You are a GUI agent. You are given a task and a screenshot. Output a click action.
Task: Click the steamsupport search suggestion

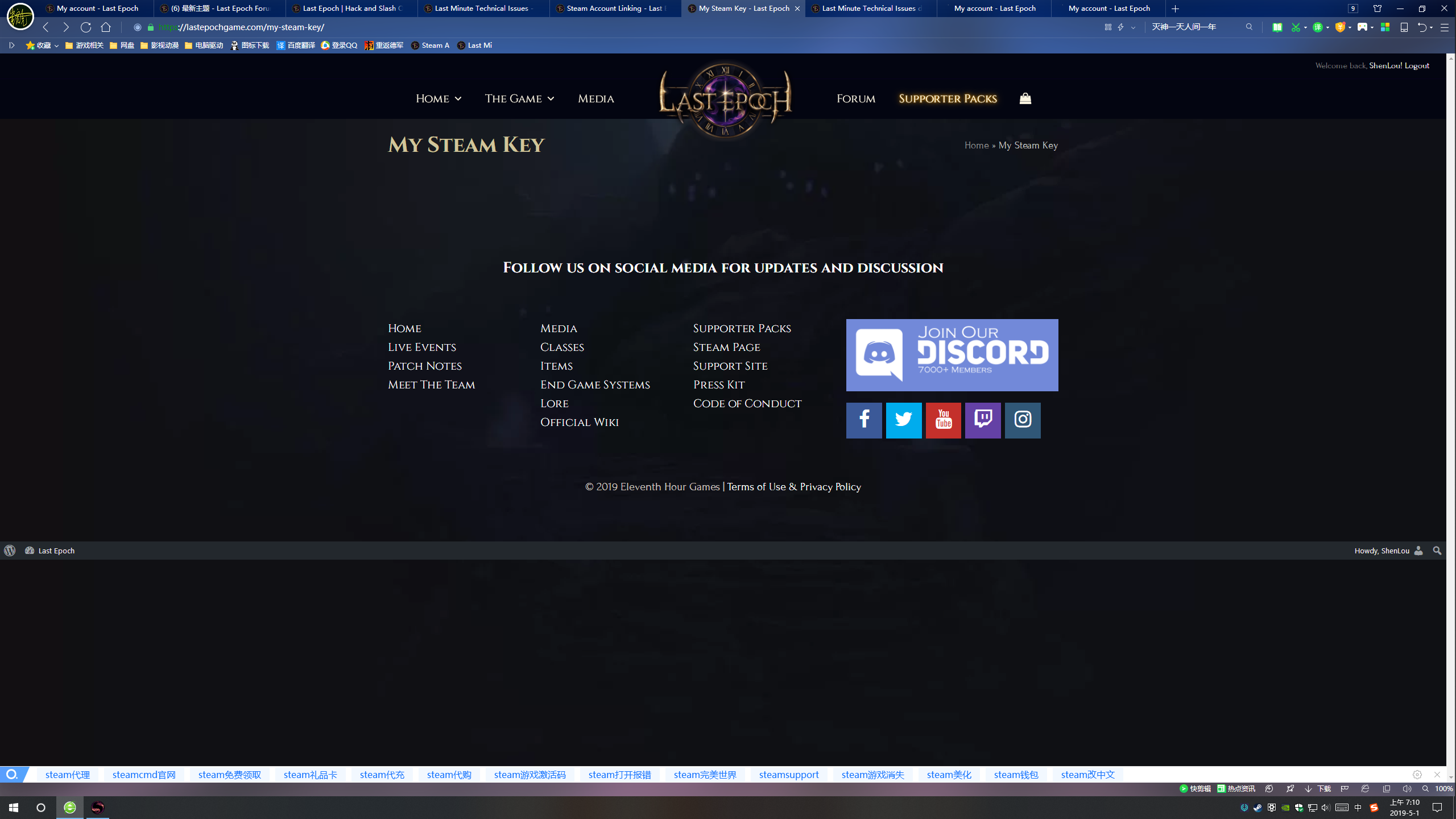[789, 775]
